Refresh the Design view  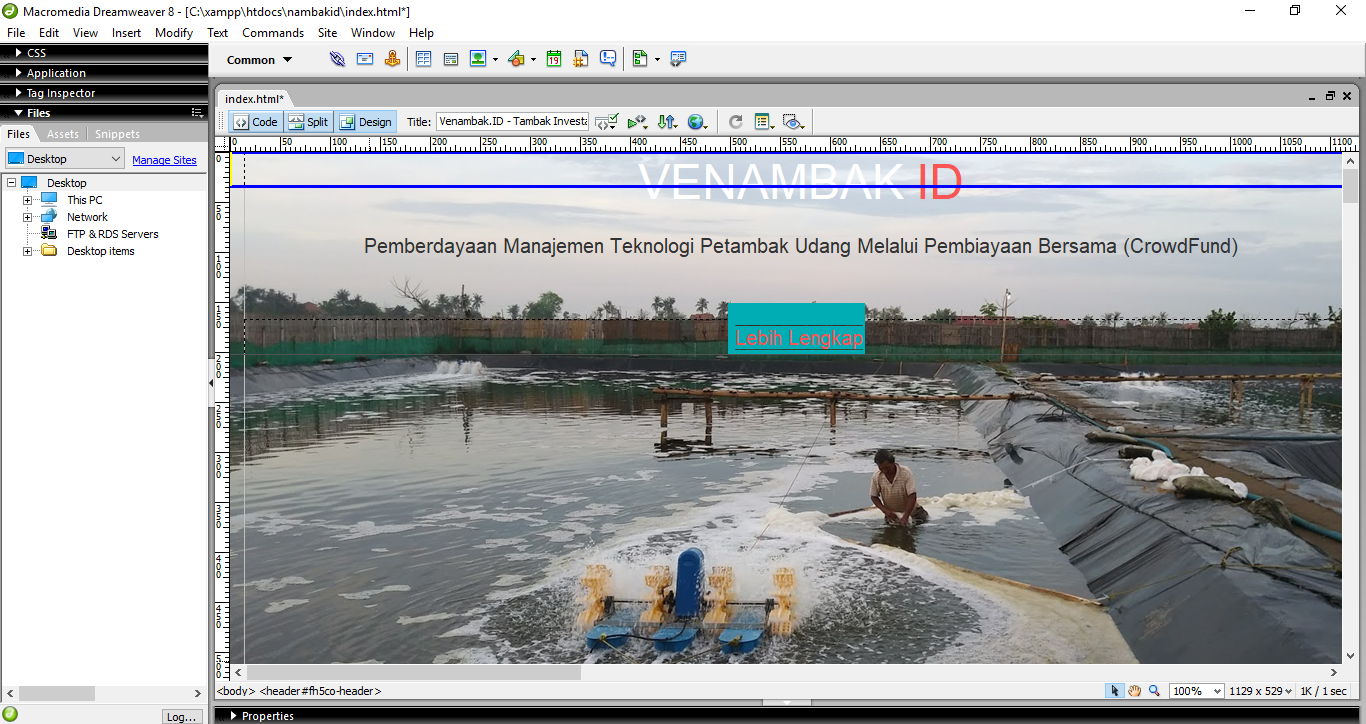[x=735, y=121]
